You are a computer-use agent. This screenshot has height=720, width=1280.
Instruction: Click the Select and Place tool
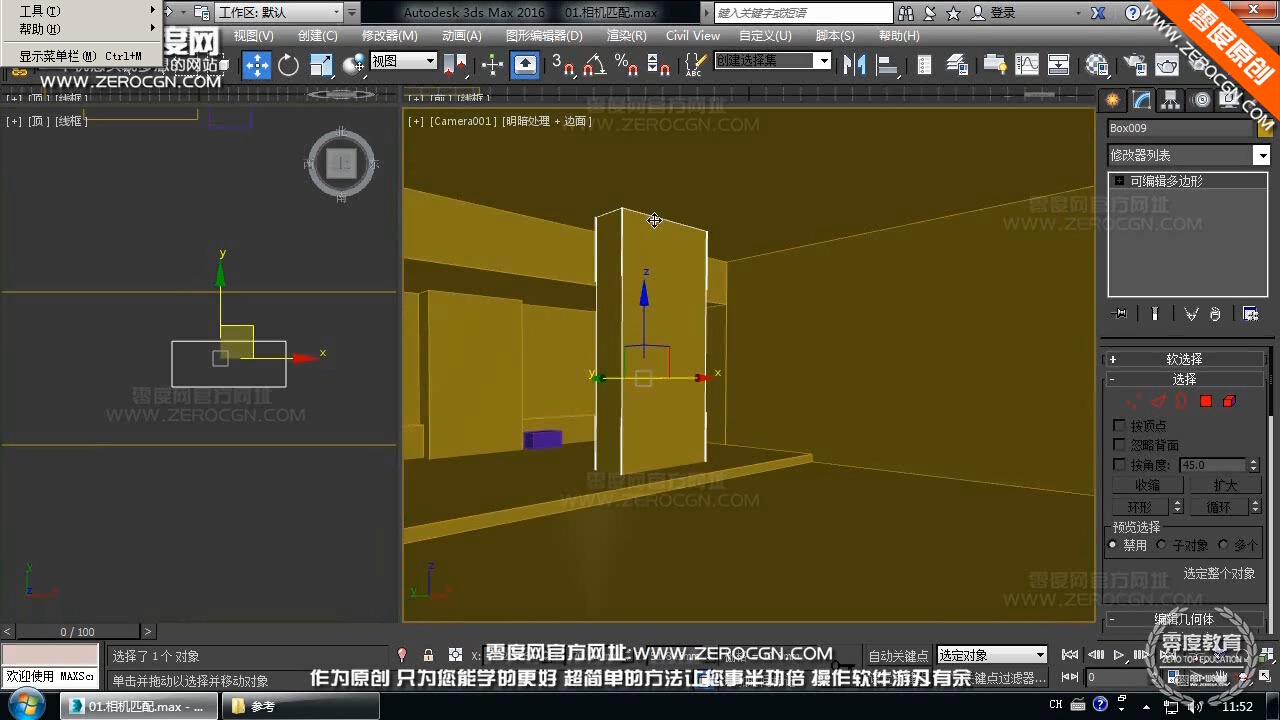353,65
